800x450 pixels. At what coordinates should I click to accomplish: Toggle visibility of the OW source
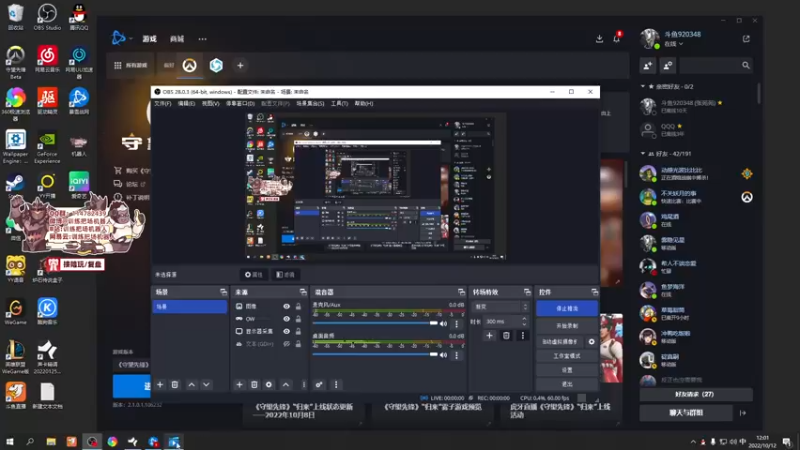286,319
